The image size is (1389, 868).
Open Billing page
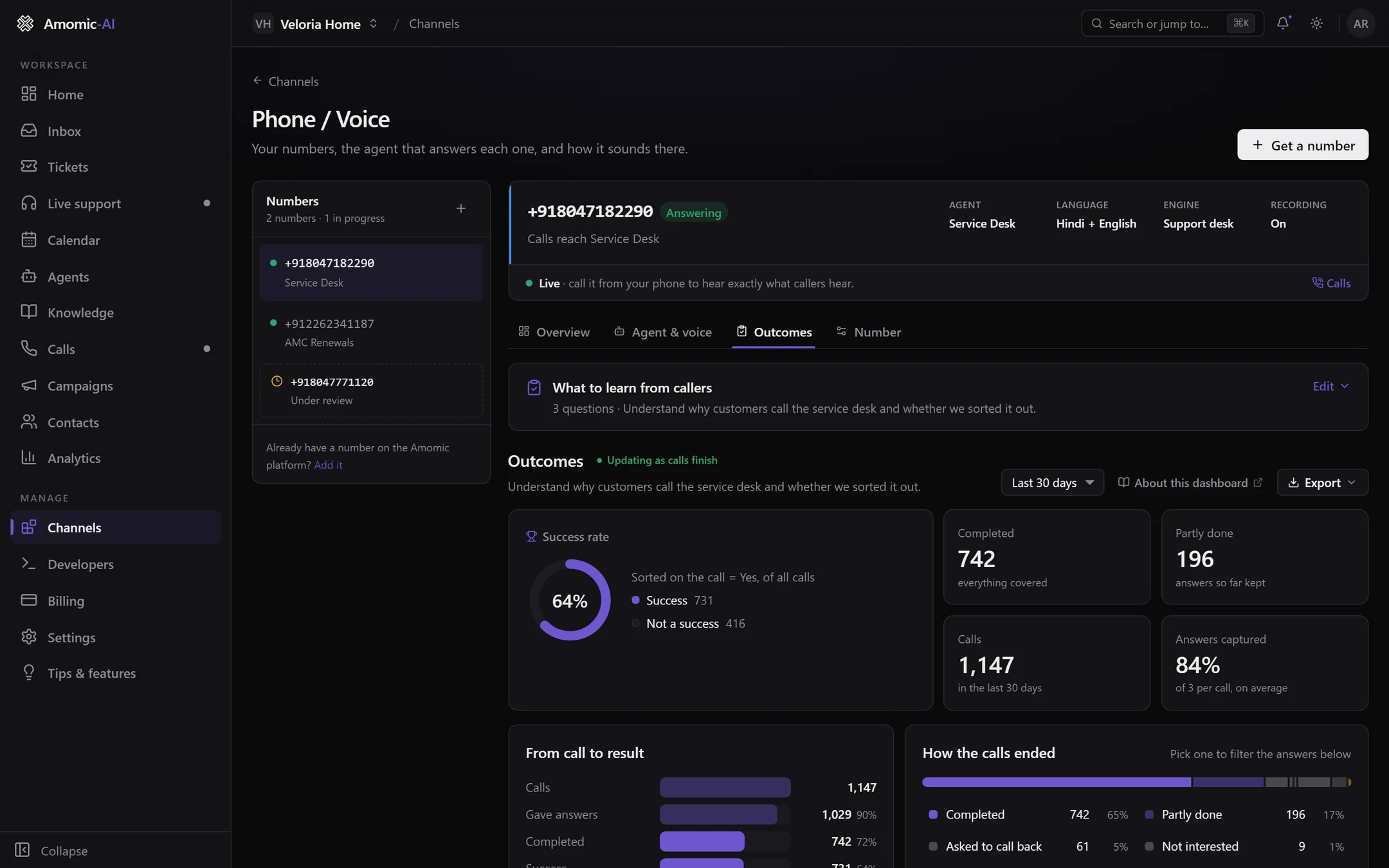coord(116,601)
